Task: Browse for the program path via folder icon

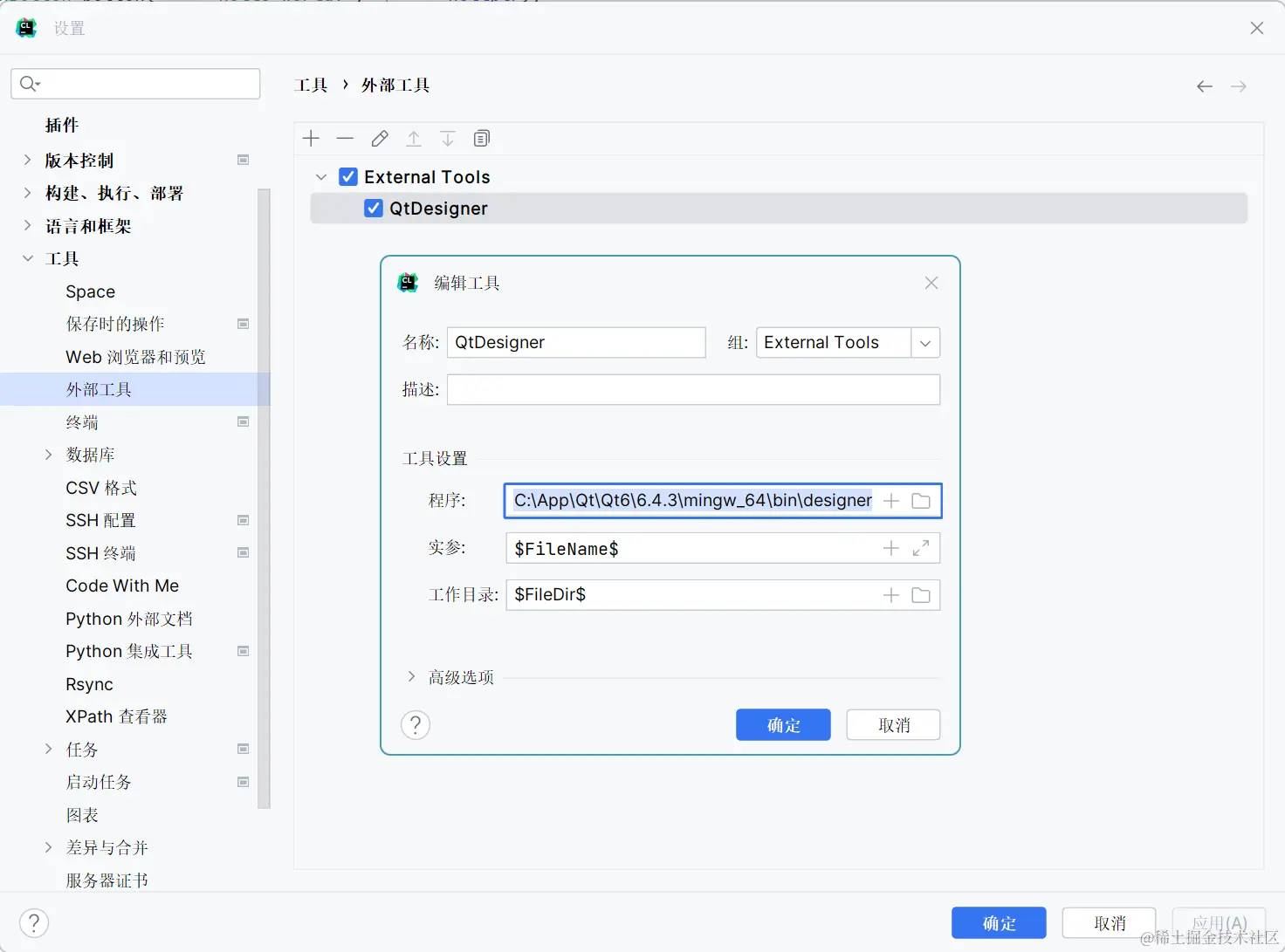Action: point(921,500)
